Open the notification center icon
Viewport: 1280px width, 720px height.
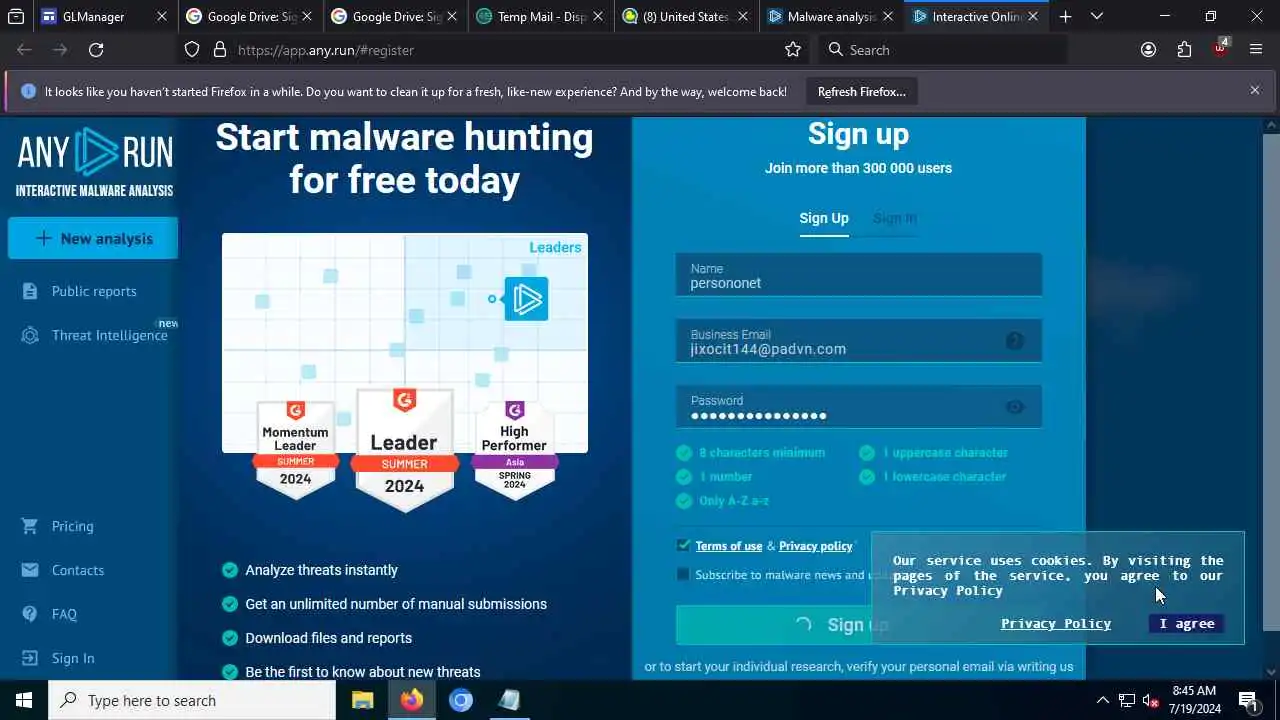click(x=1248, y=700)
